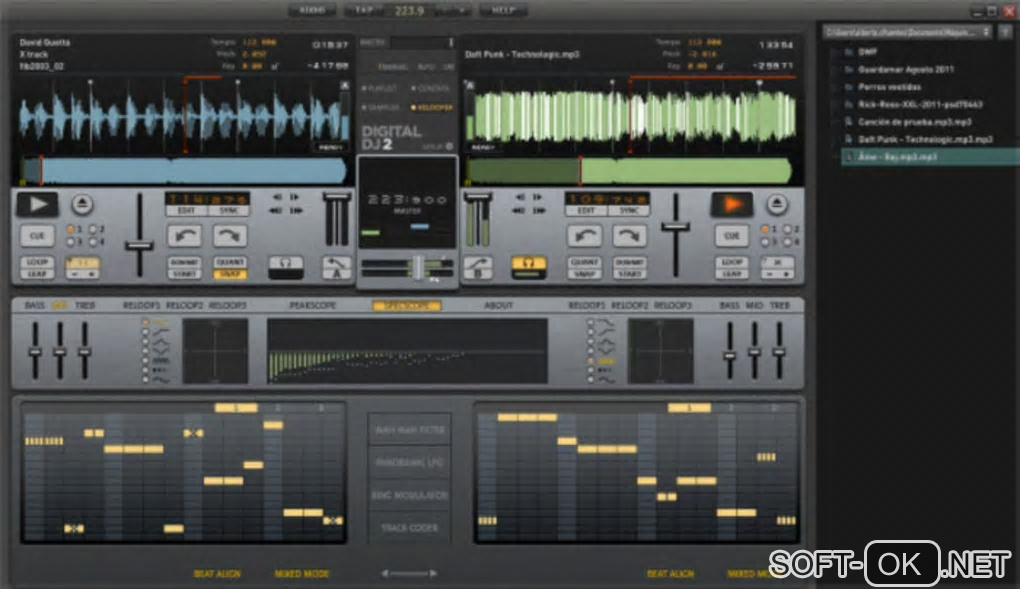Move the center crossfader handle

click(x=418, y=267)
